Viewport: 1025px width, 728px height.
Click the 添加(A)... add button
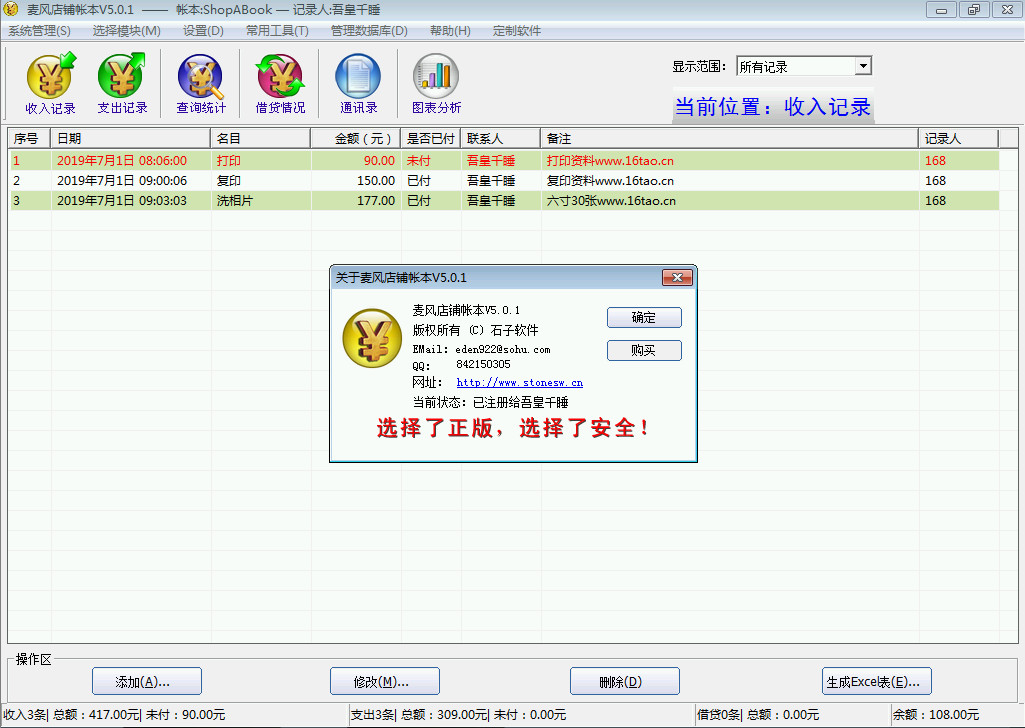pyautogui.click(x=146, y=682)
